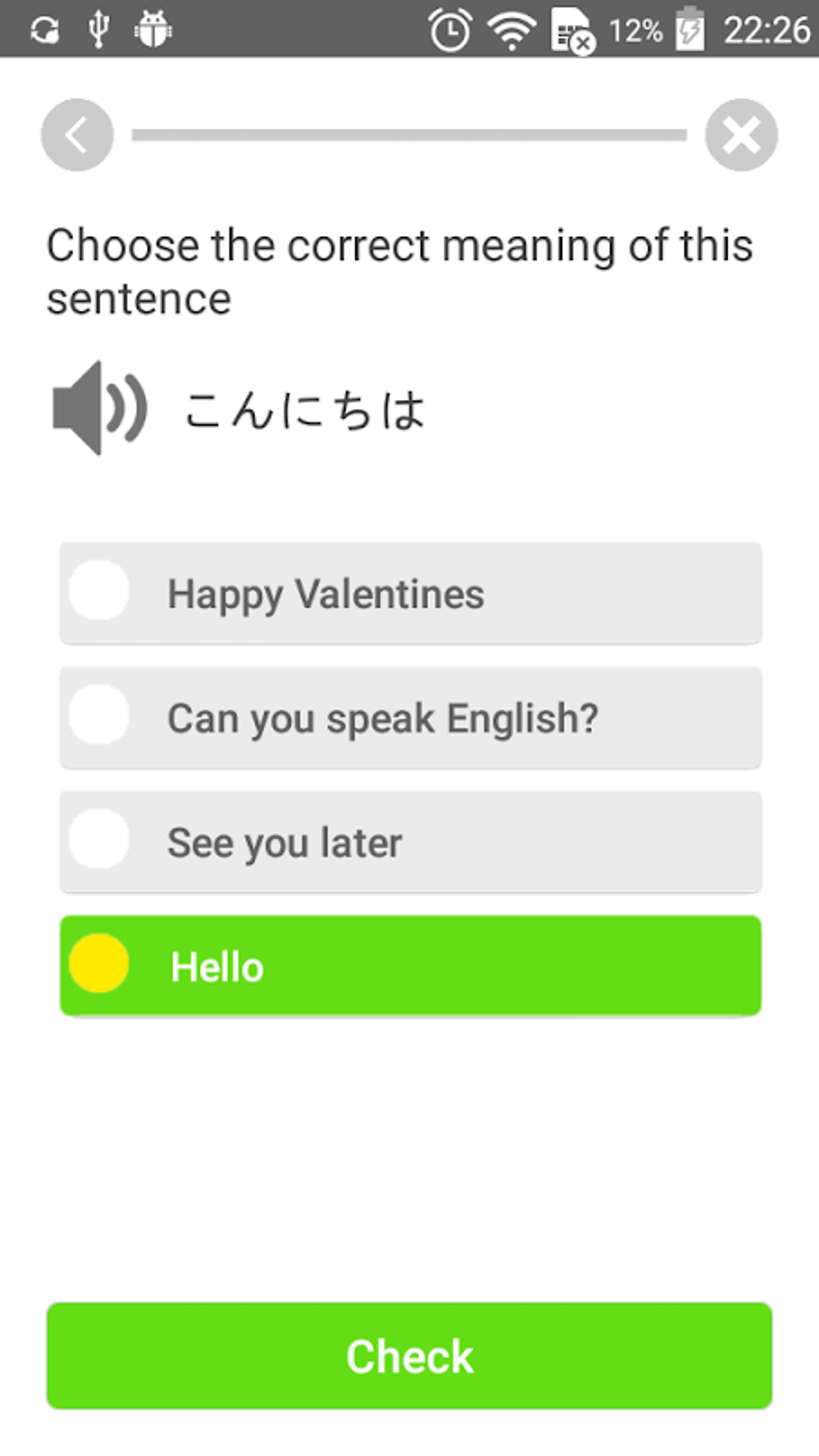Tap the 22:26 clock in status bar
The image size is (819, 1456).
click(x=766, y=31)
